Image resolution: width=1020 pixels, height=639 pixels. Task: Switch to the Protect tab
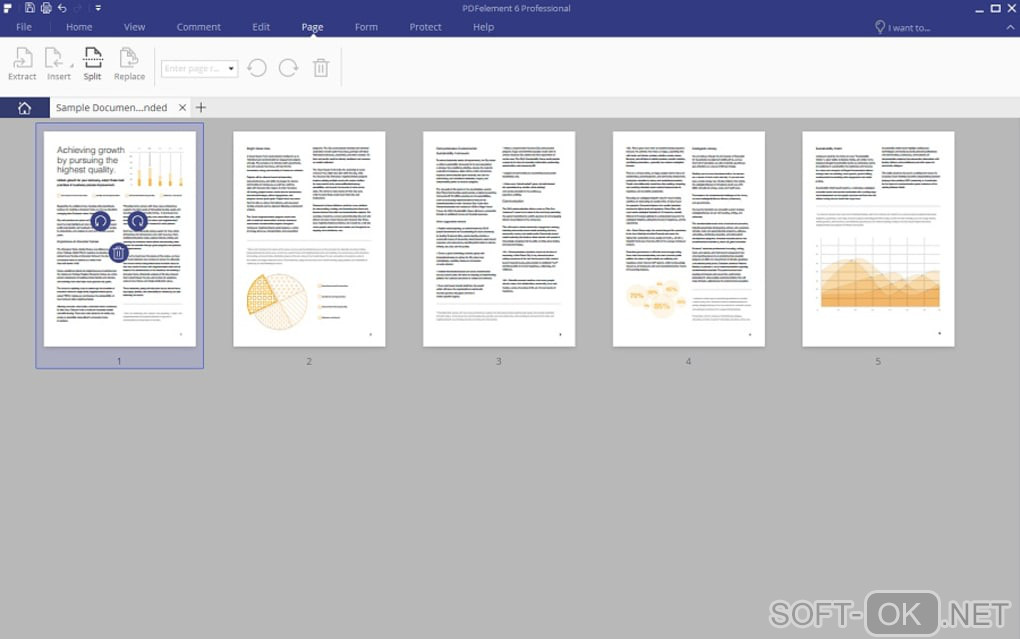[x=425, y=27]
